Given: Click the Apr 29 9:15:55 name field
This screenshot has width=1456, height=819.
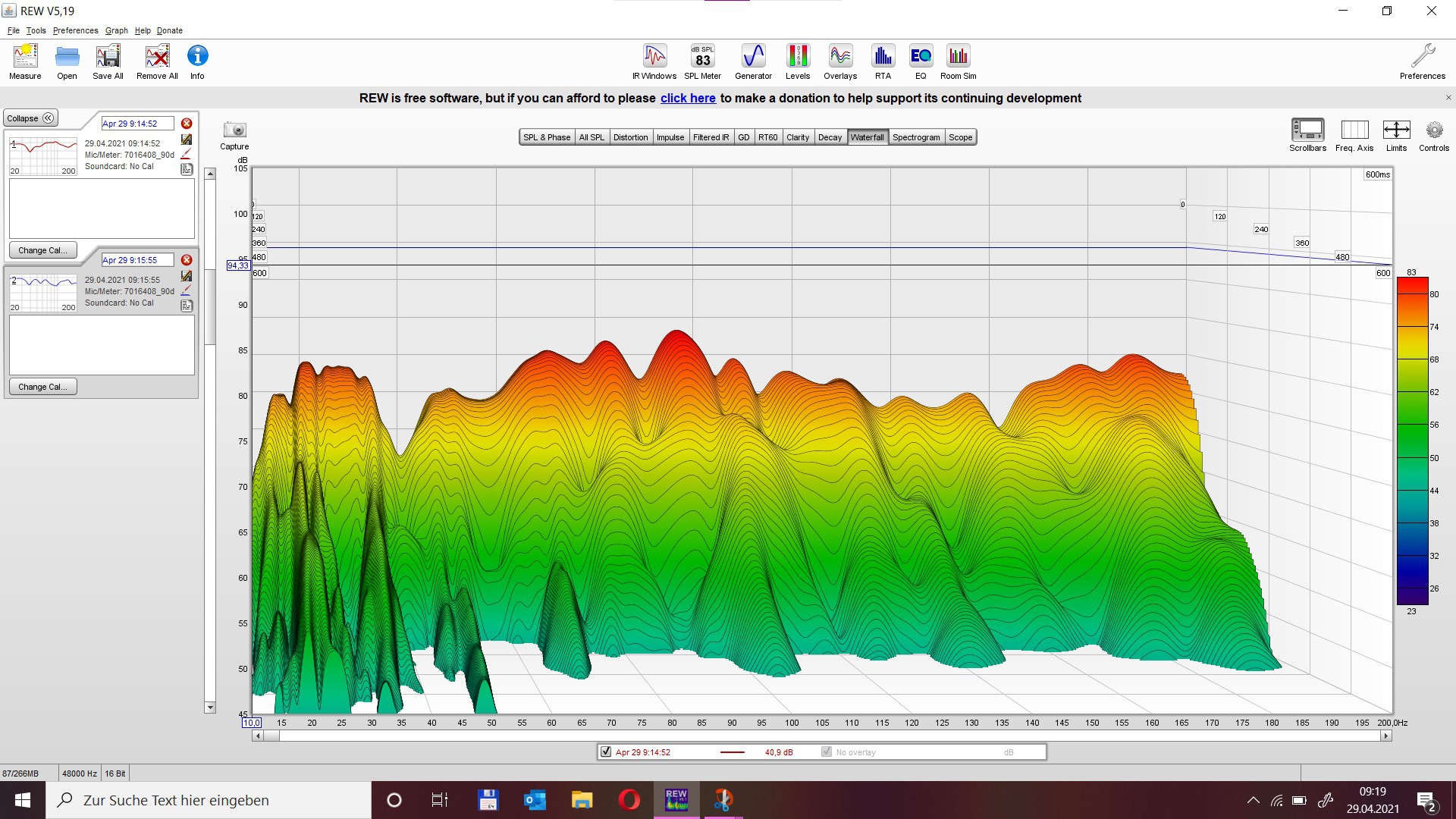Looking at the screenshot, I should pos(137,260).
